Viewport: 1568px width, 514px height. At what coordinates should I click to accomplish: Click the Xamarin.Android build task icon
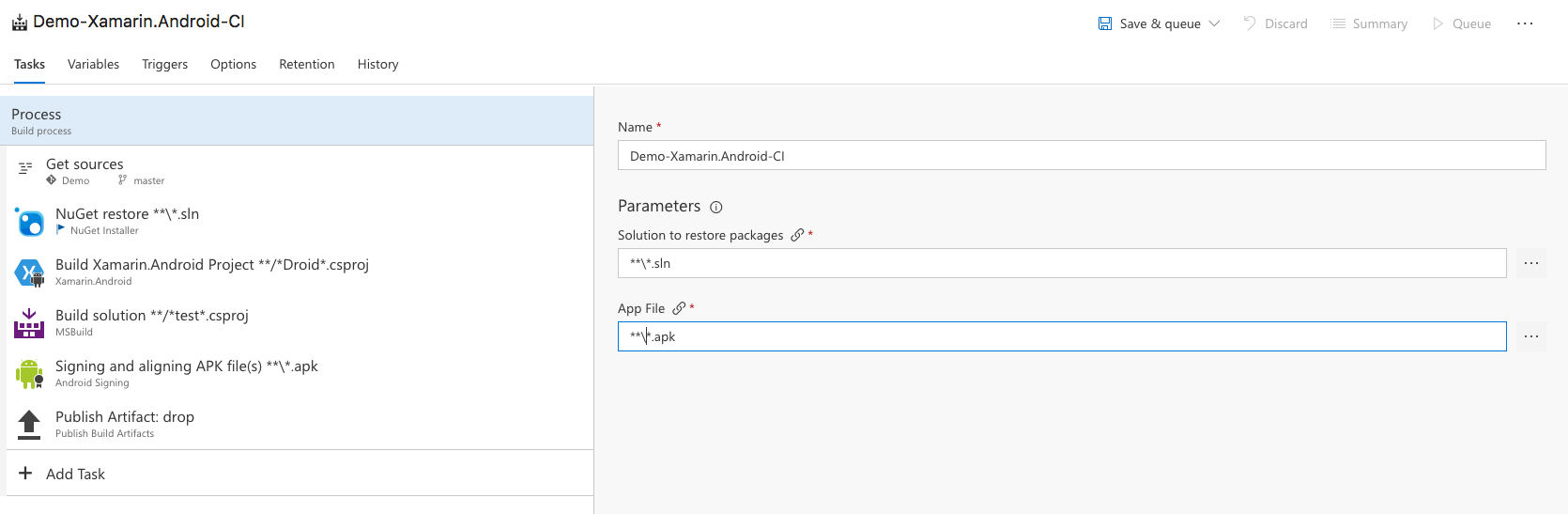30,273
